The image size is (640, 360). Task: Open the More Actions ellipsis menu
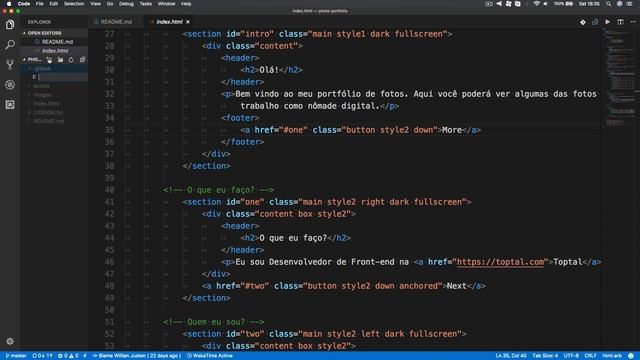point(633,22)
